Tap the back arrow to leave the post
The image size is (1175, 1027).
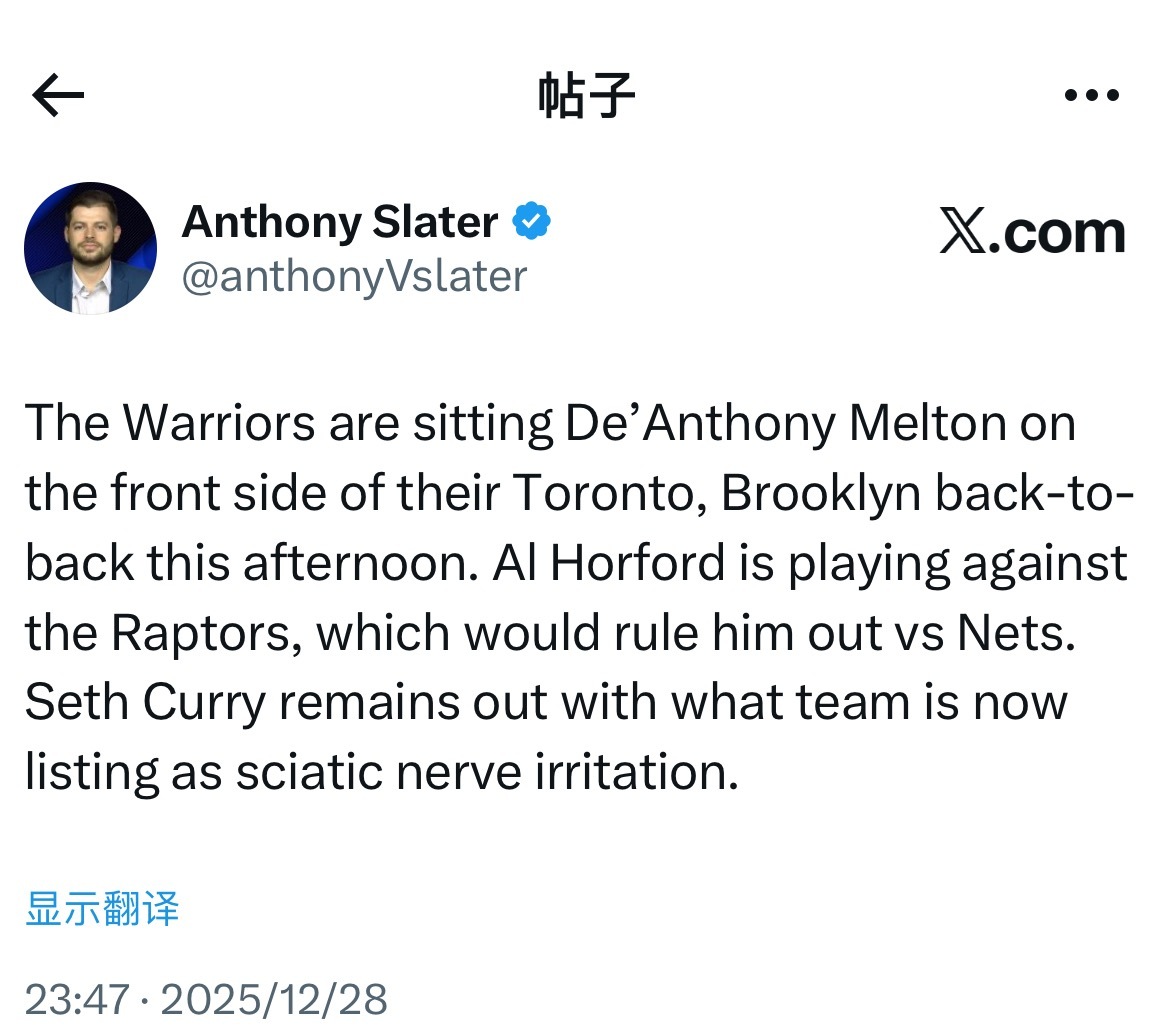pos(57,94)
